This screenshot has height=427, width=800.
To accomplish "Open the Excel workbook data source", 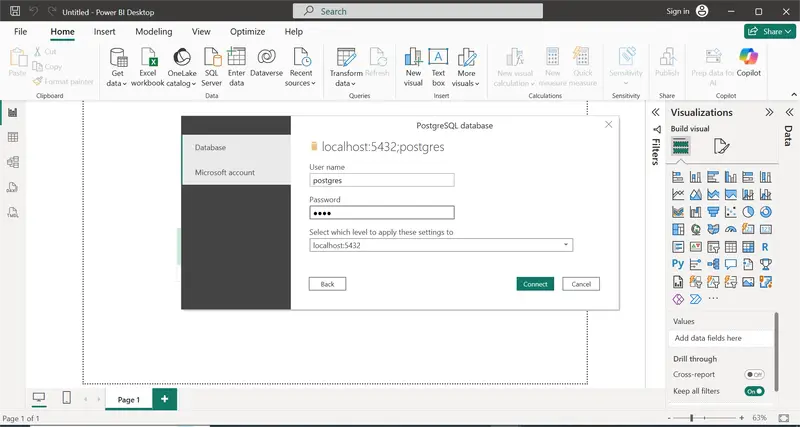I will pyautogui.click(x=148, y=67).
